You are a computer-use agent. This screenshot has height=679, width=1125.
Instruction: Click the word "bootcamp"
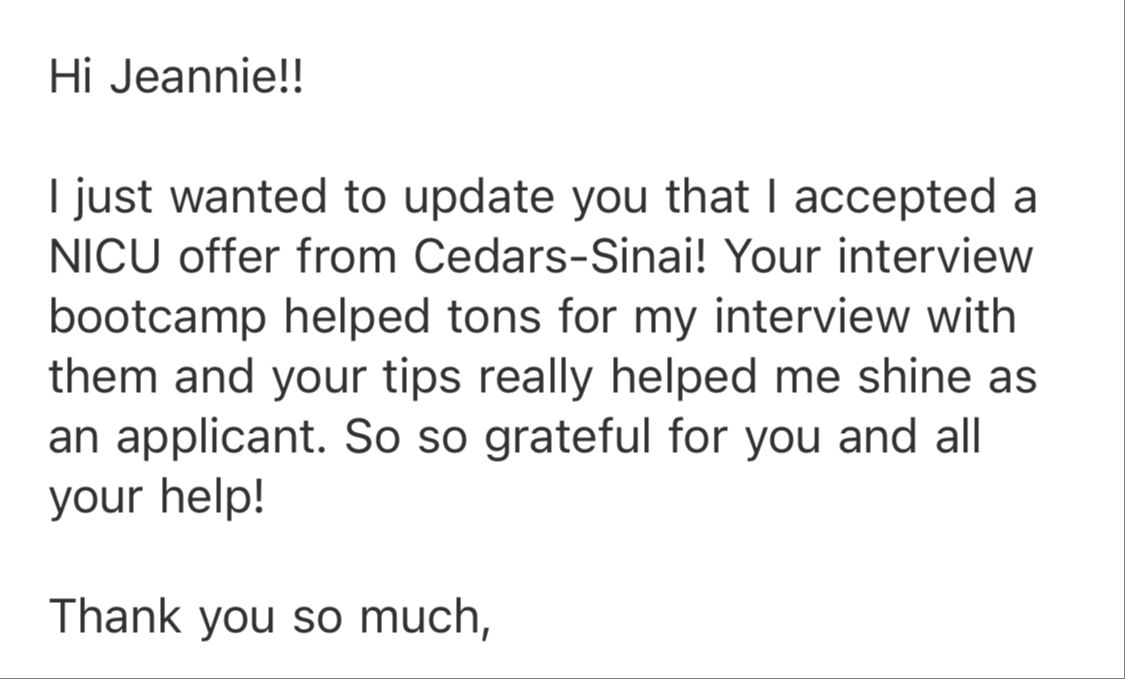(x=157, y=318)
